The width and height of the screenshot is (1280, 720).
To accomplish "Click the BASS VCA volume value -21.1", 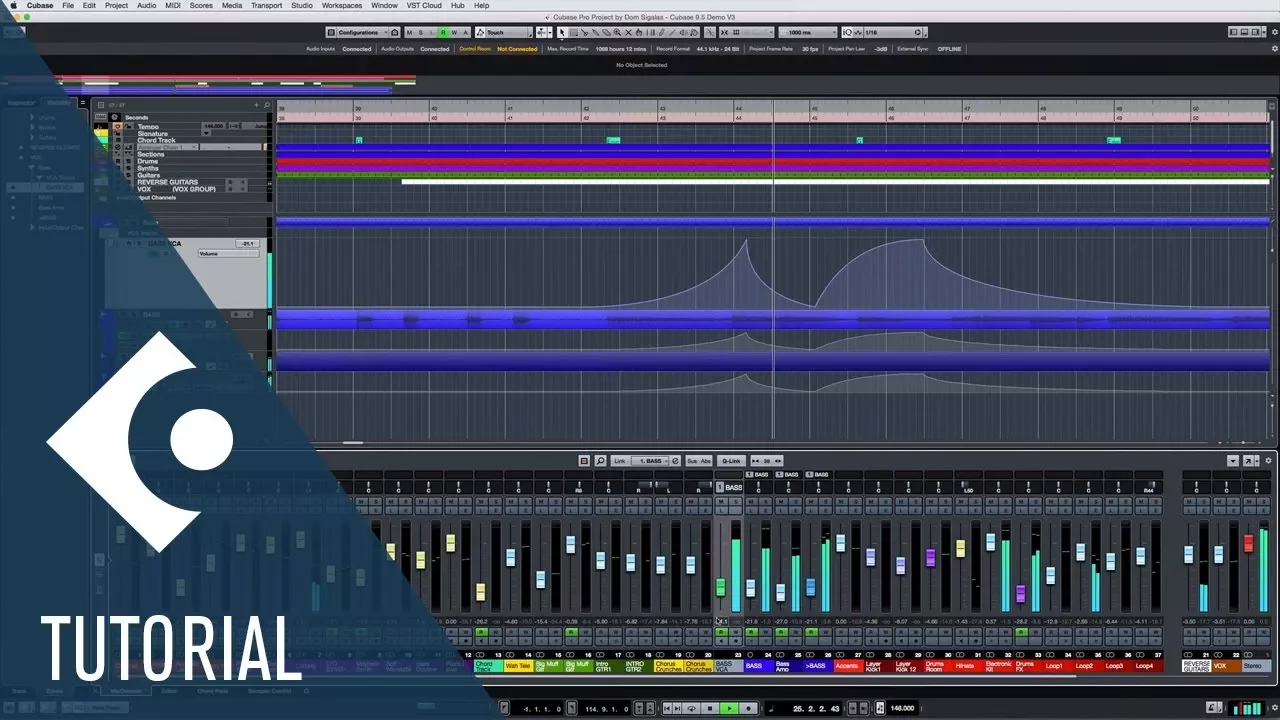I will tap(246, 243).
